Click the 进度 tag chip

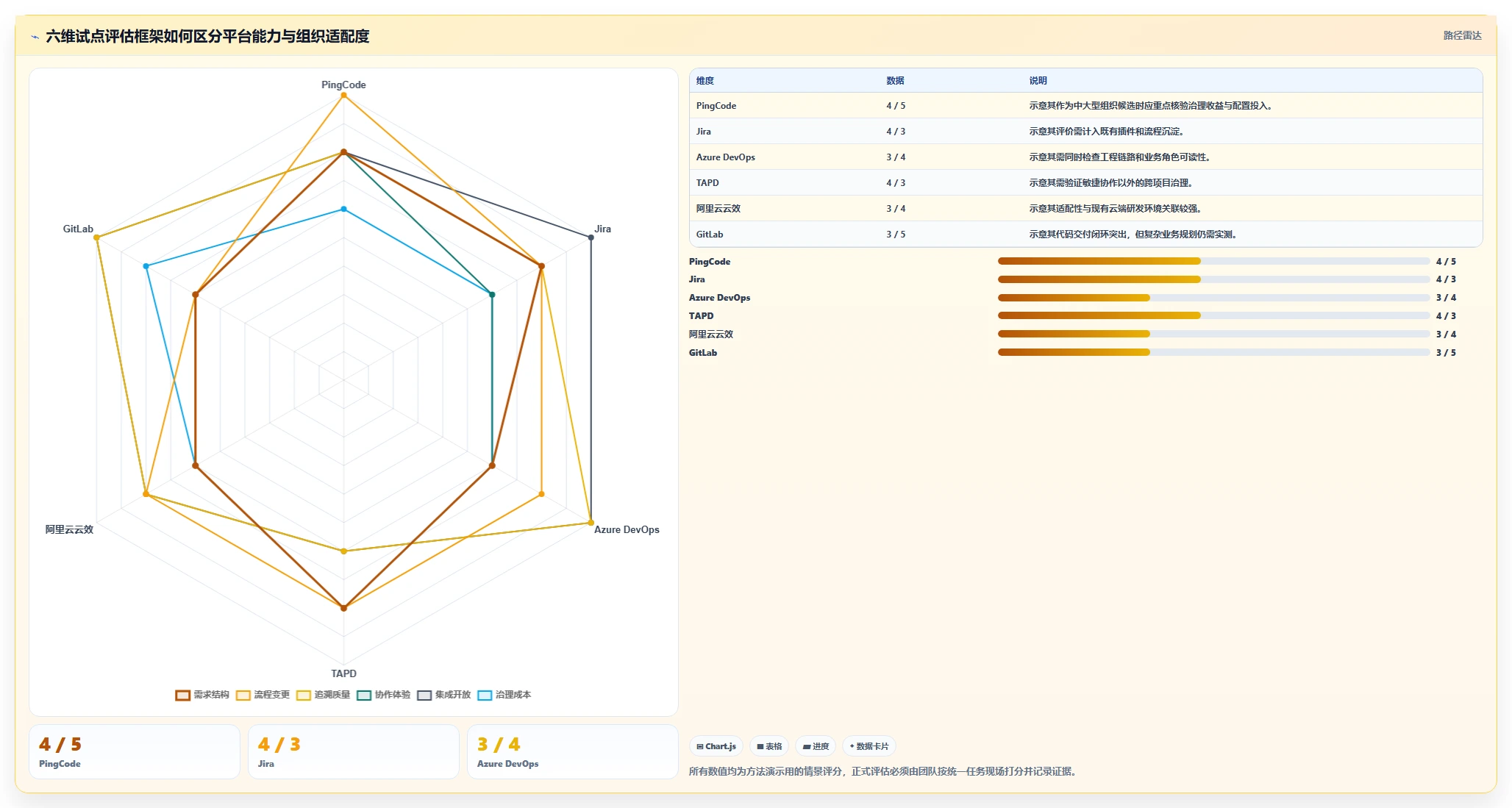816,746
